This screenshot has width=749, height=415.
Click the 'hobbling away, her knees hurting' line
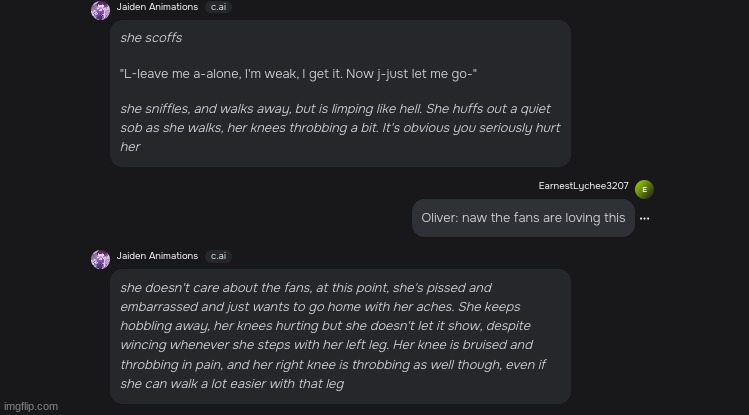pyautogui.click(x=325, y=326)
